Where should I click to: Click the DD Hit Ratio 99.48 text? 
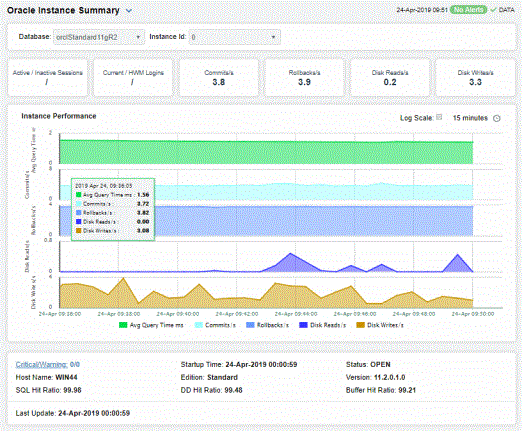pos(212,390)
